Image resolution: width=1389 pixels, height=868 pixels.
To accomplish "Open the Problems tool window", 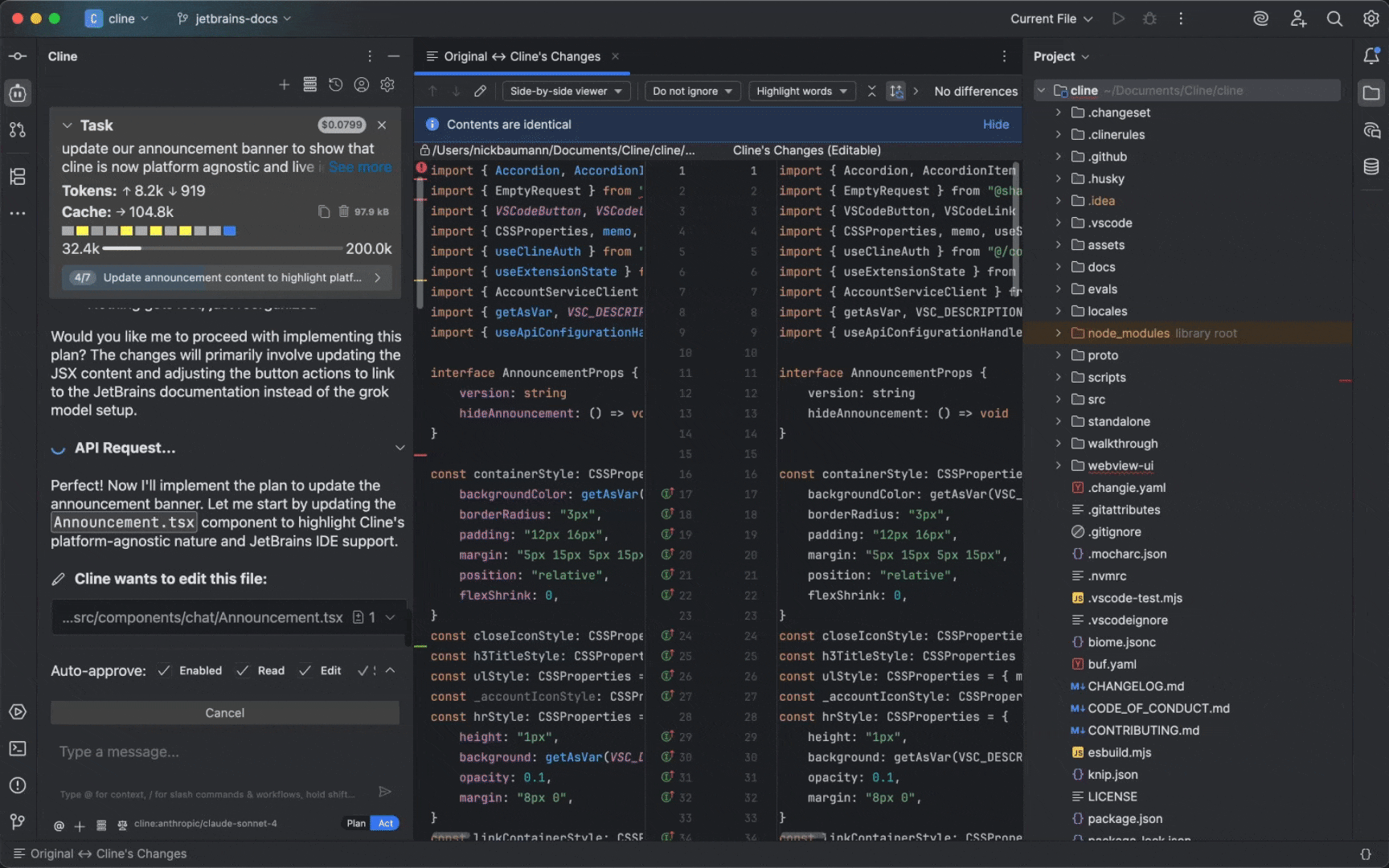I will [x=18, y=785].
